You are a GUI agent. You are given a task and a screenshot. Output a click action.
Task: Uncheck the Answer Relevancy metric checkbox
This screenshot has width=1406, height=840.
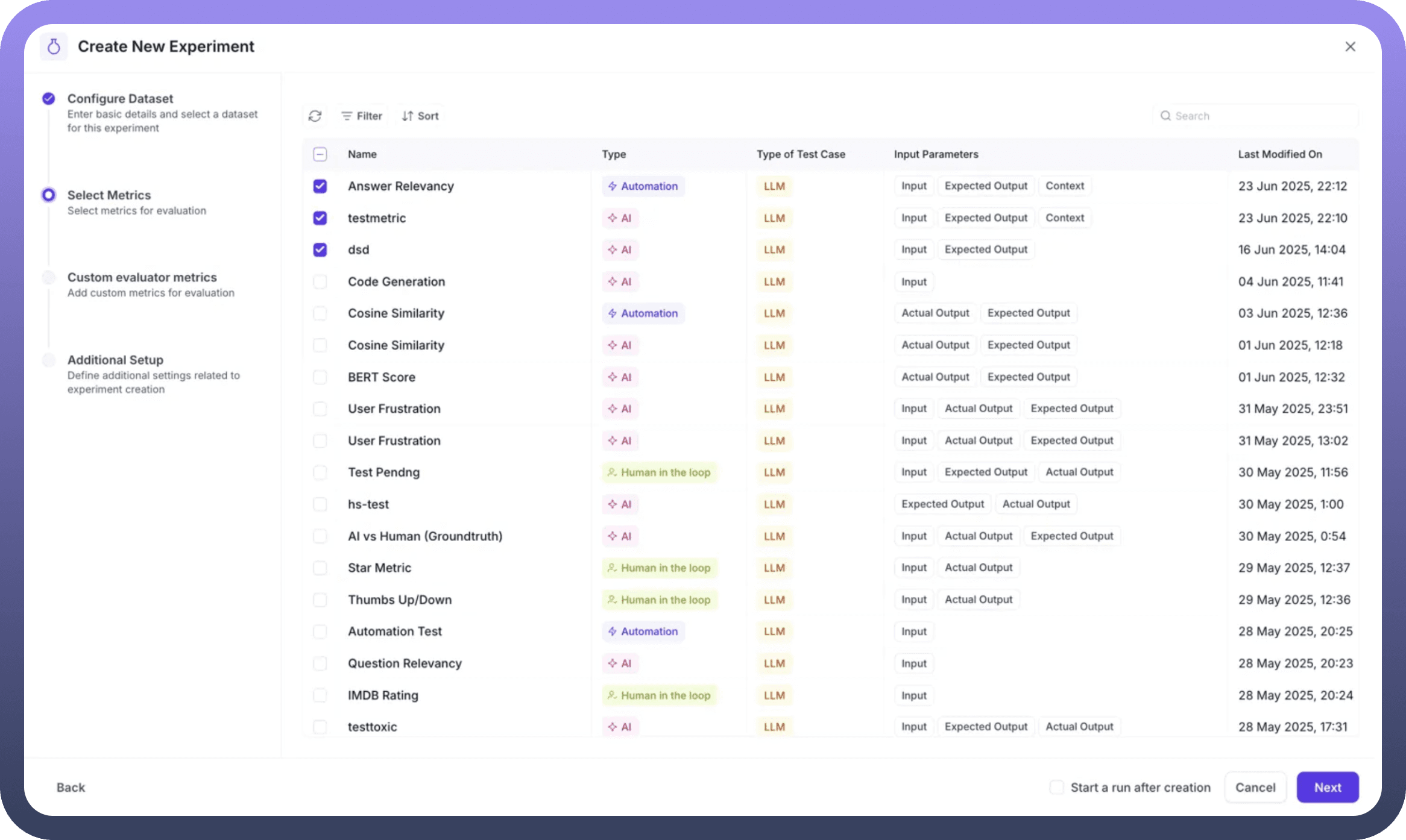pos(320,186)
